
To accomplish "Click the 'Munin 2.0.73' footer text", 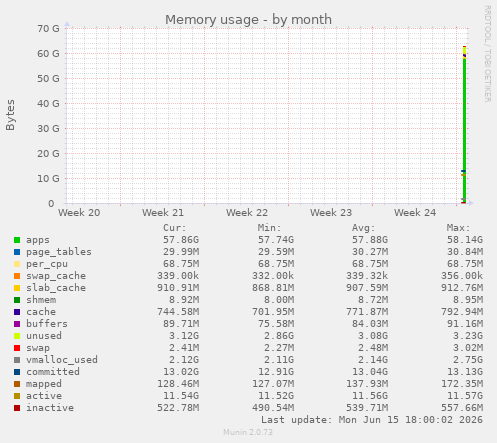I will click(x=248, y=432).
